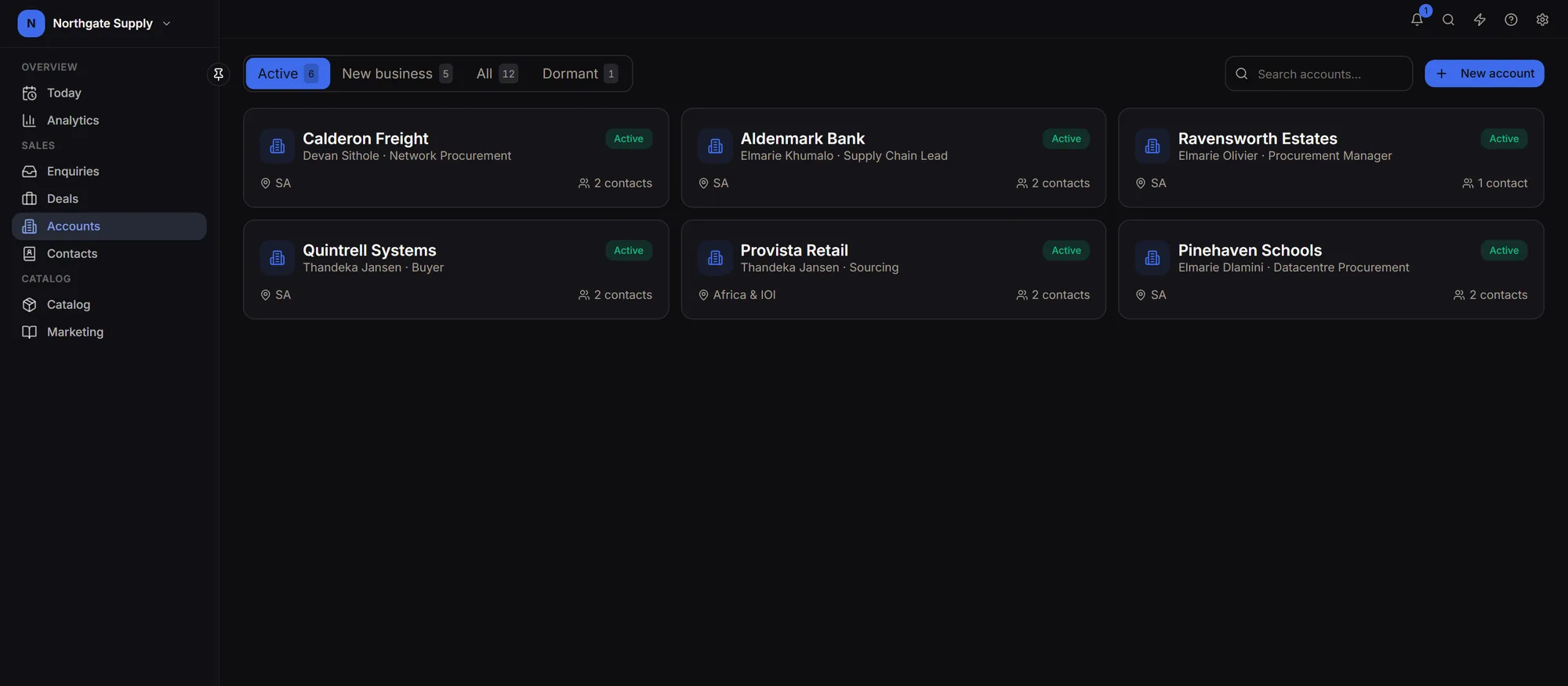
Task: Click the Quintrell Systems building icon
Action: [278, 258]
